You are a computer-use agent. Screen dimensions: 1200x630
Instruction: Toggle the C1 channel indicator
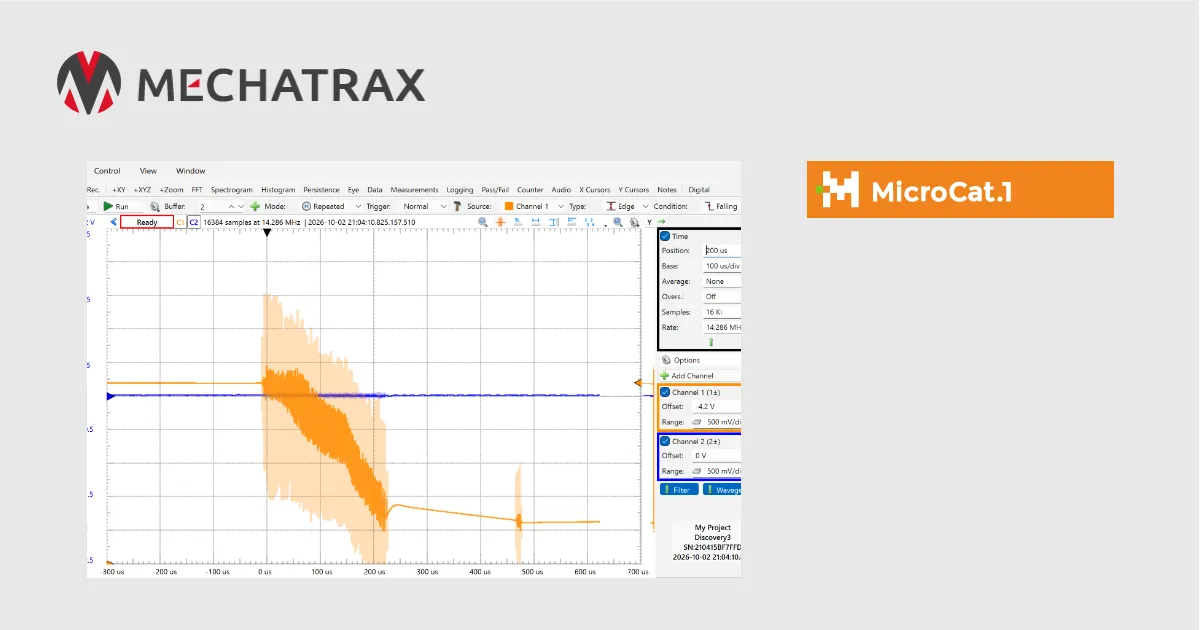(x=180, y=222)
